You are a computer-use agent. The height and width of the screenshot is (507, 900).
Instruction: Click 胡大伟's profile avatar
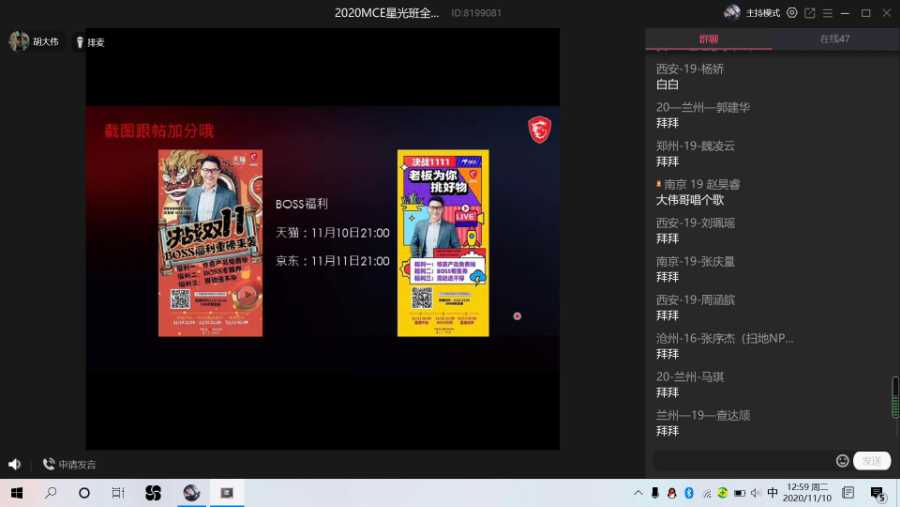(x=18, y=41)
